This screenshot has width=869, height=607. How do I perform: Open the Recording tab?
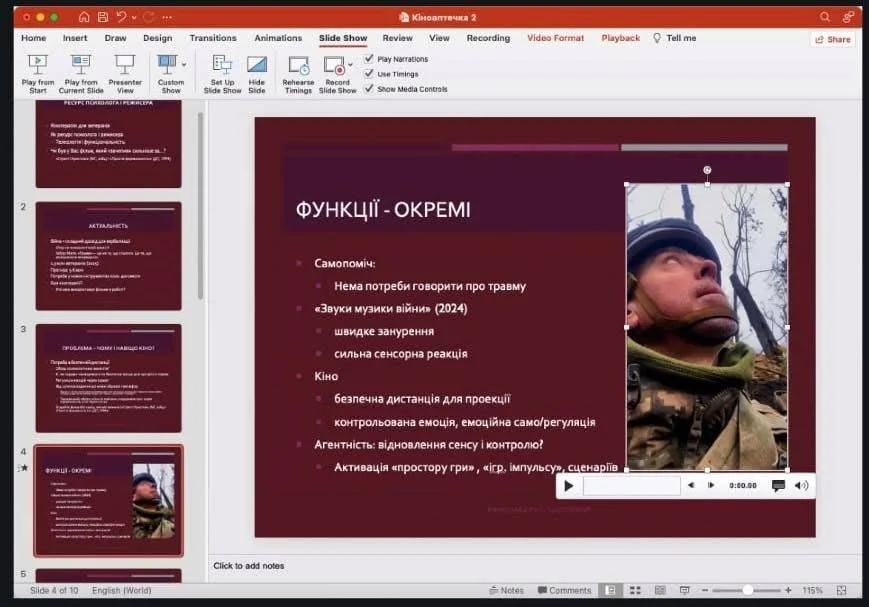488,38
